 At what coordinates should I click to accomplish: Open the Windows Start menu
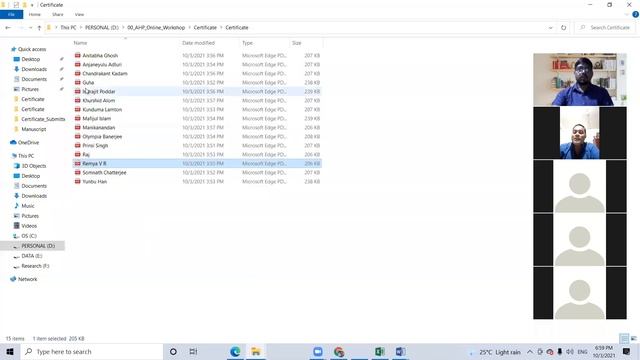pyautogui.click(x=10, y=351)
